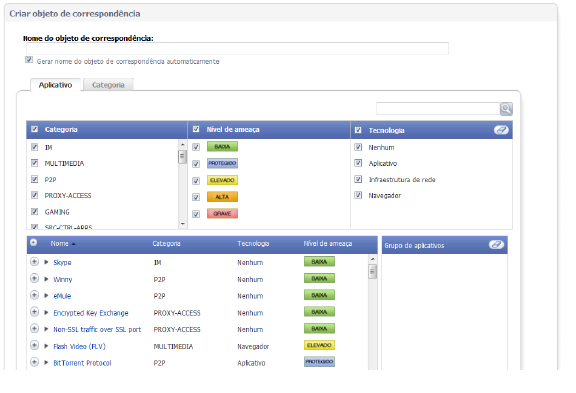Sort applications by Tecnologia column header
This screenshot has height=393, width=576.
253,244
